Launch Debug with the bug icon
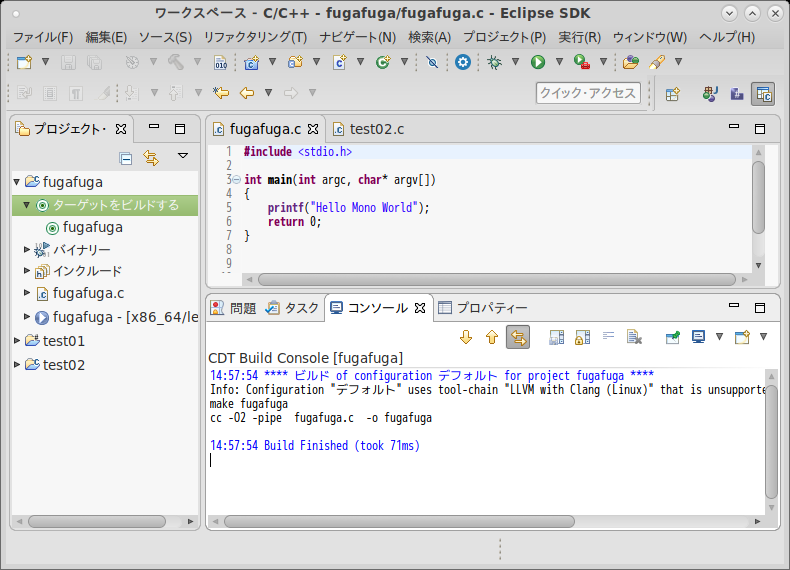 pyautogui.click(x=494, y=62)
